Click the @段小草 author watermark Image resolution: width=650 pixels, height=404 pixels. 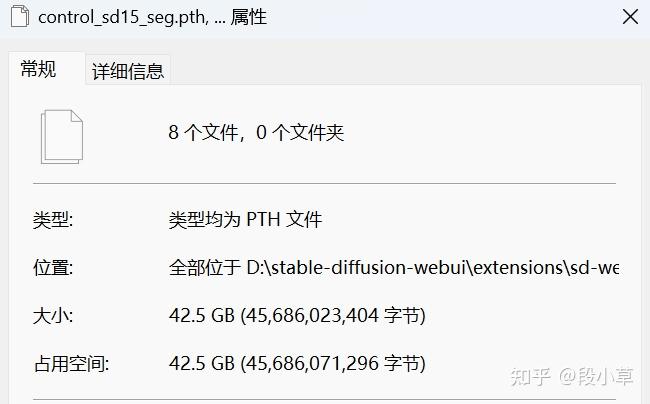[x=596, y=377]
